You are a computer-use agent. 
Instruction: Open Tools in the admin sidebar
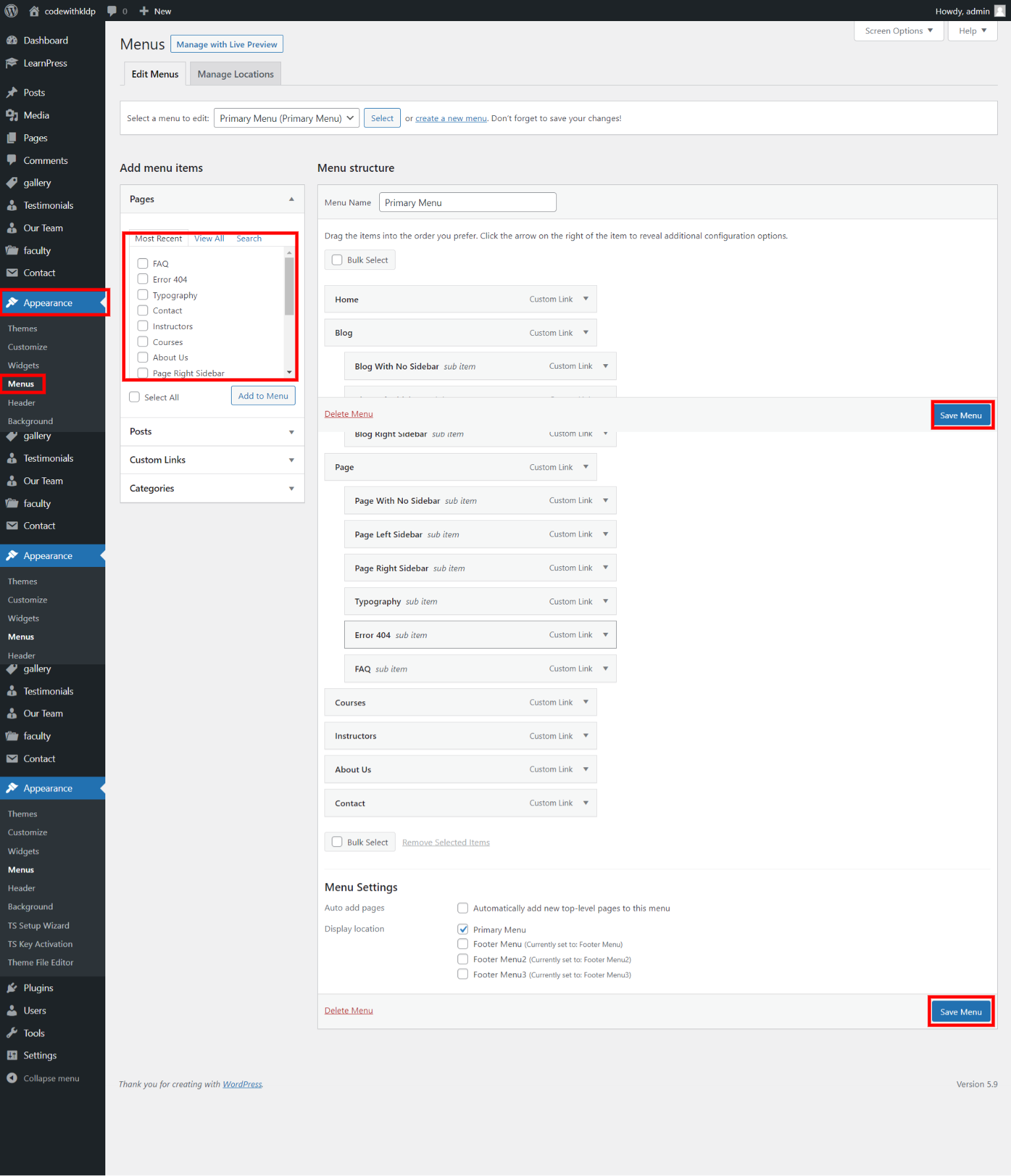[x=34, y=1033]
